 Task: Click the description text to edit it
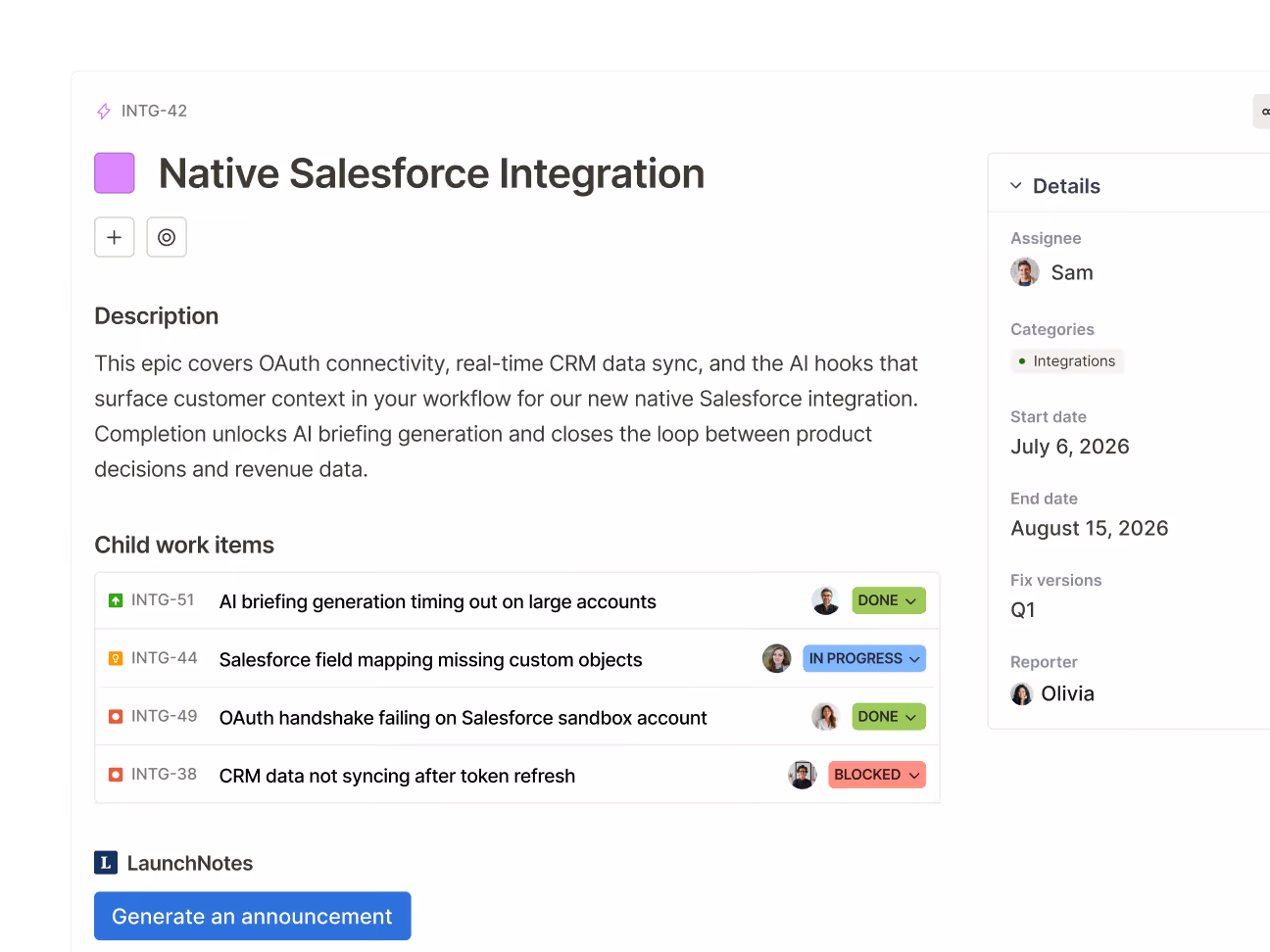507,416
